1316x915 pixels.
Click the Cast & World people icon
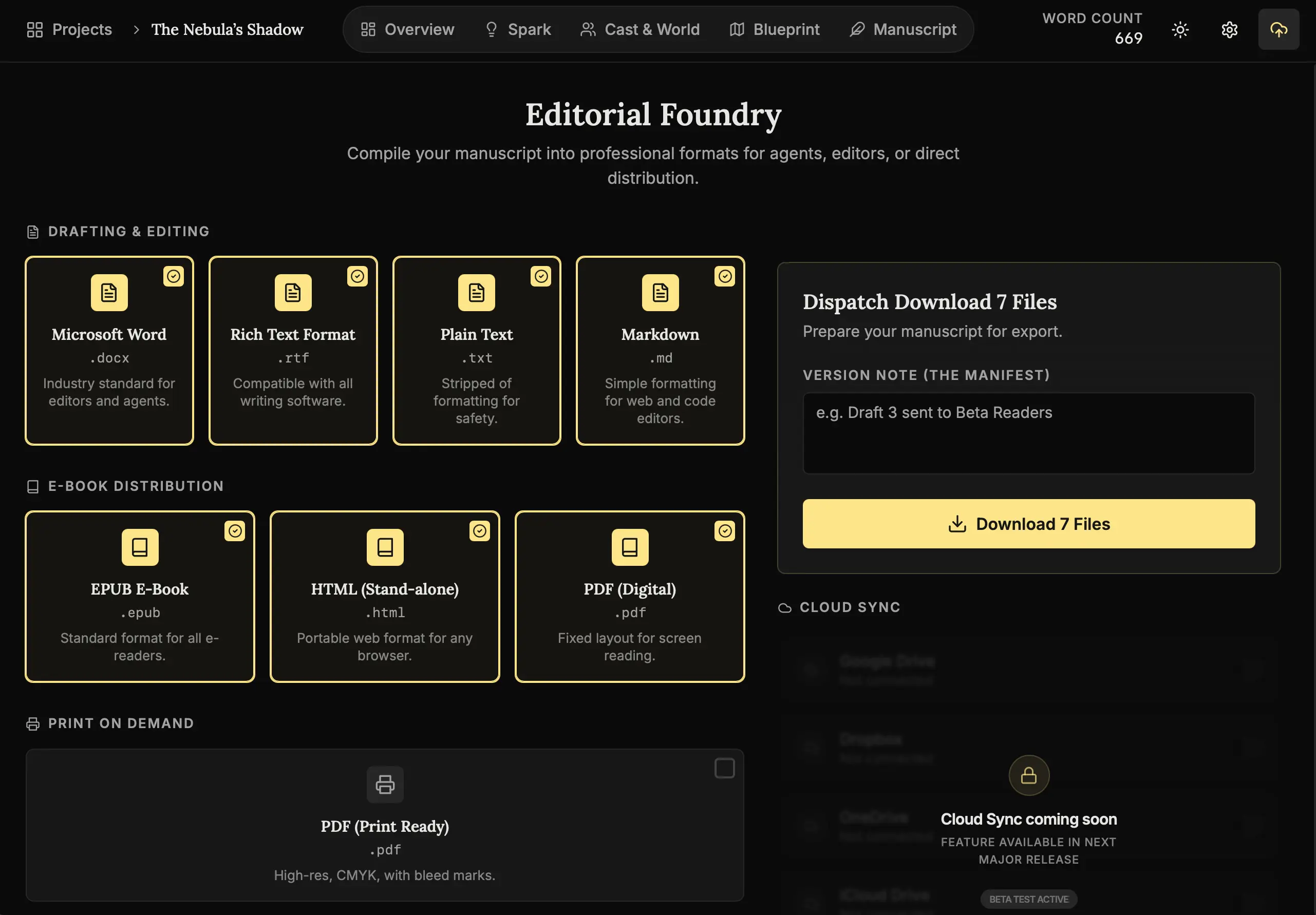(587, 29)
